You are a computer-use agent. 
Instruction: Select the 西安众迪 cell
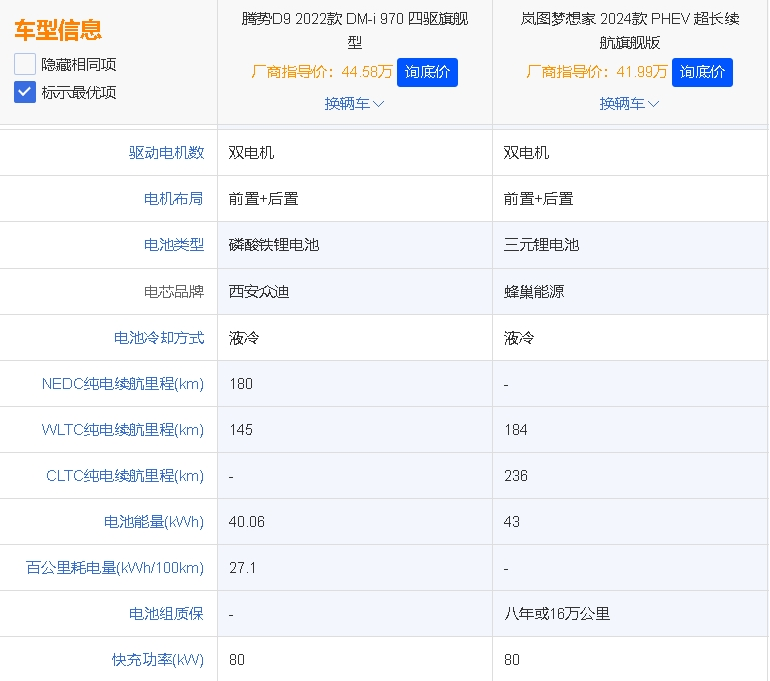[x=355, y=292]
